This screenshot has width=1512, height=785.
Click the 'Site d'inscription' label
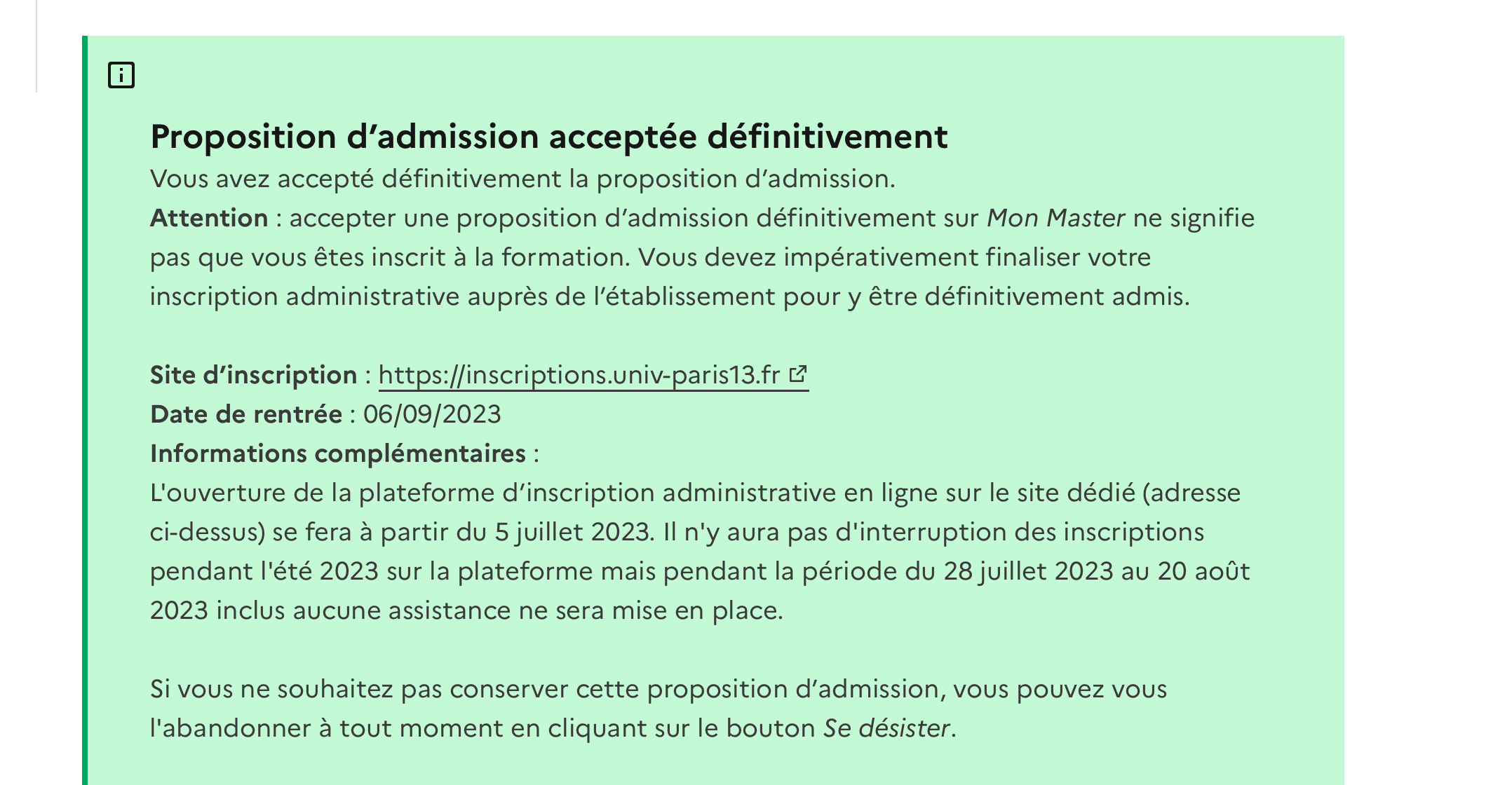coord(254,375)
